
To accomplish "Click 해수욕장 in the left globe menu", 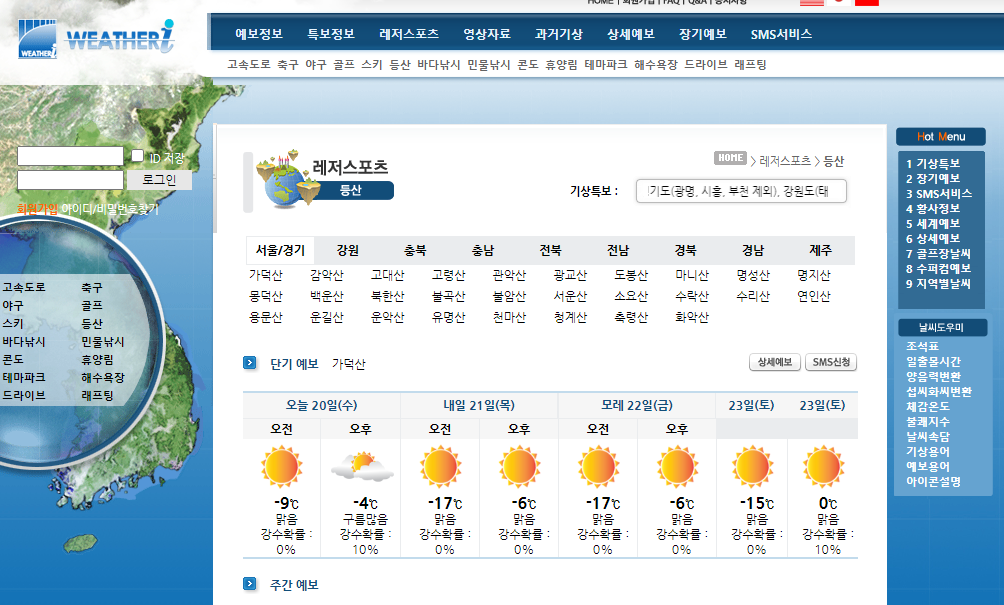I will pos(102,378).
